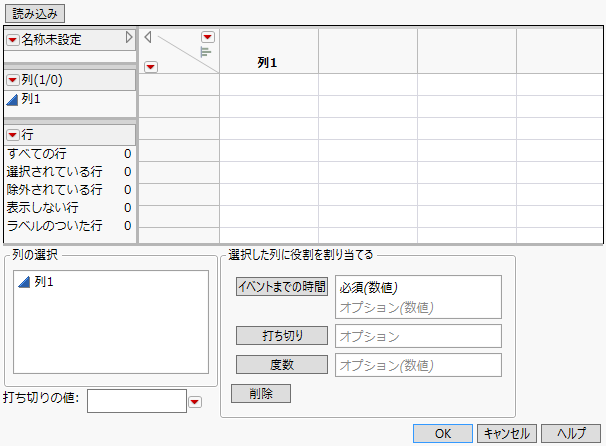606x446 pixels.
Task: Click the continuous icon beside 列1 in columns panel
Action: coord(12,99)
